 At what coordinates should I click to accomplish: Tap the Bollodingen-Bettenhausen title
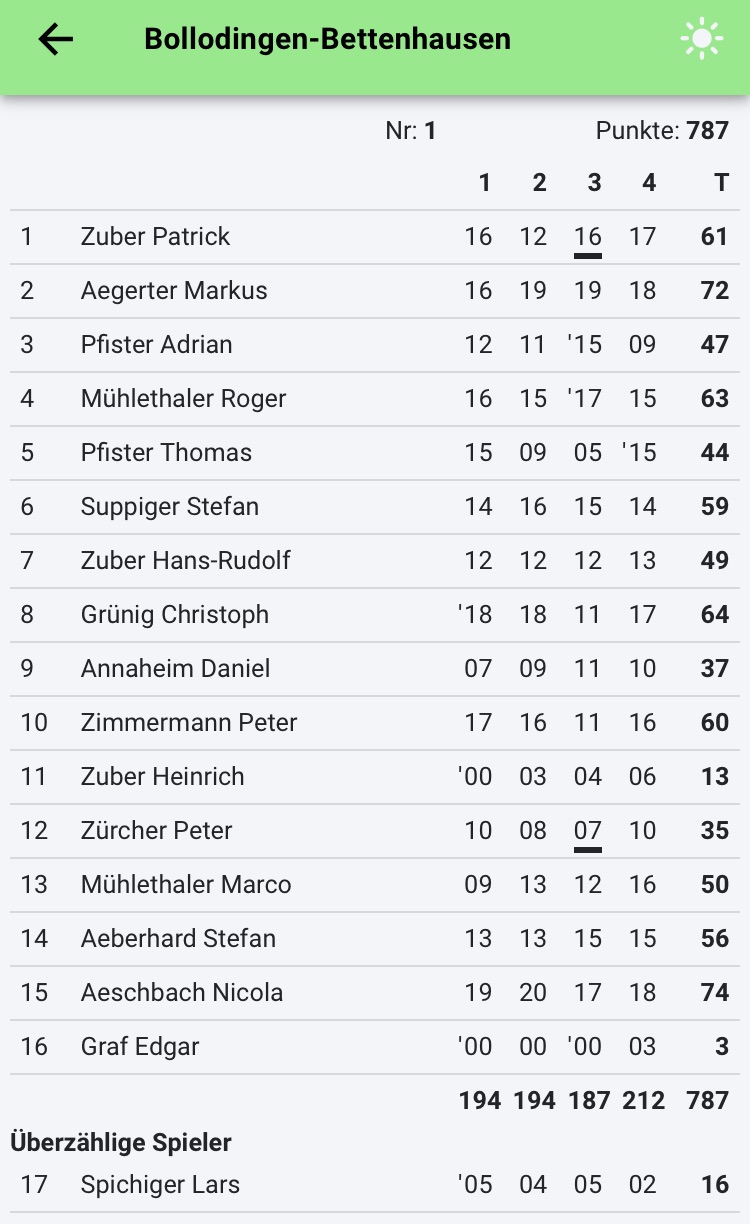pos(327,39)
